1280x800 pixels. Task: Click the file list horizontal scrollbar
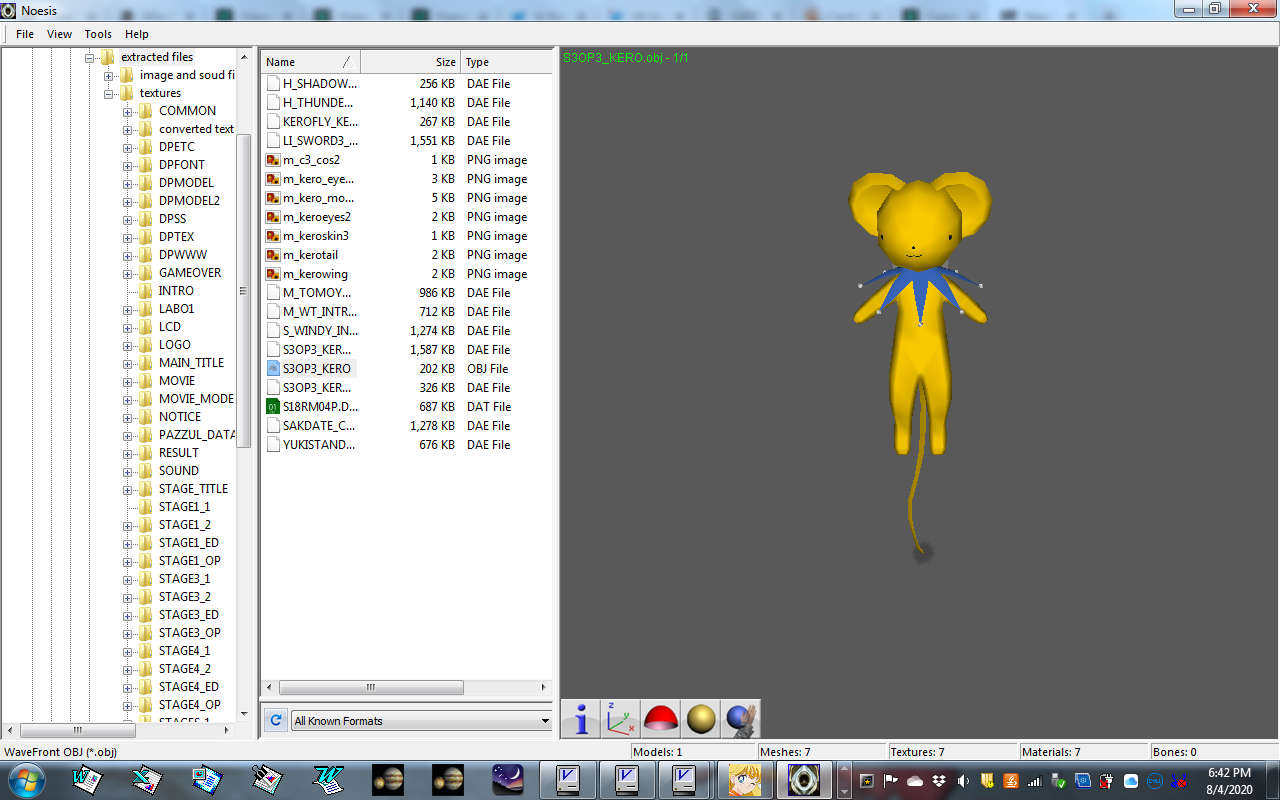pos(370,688)
